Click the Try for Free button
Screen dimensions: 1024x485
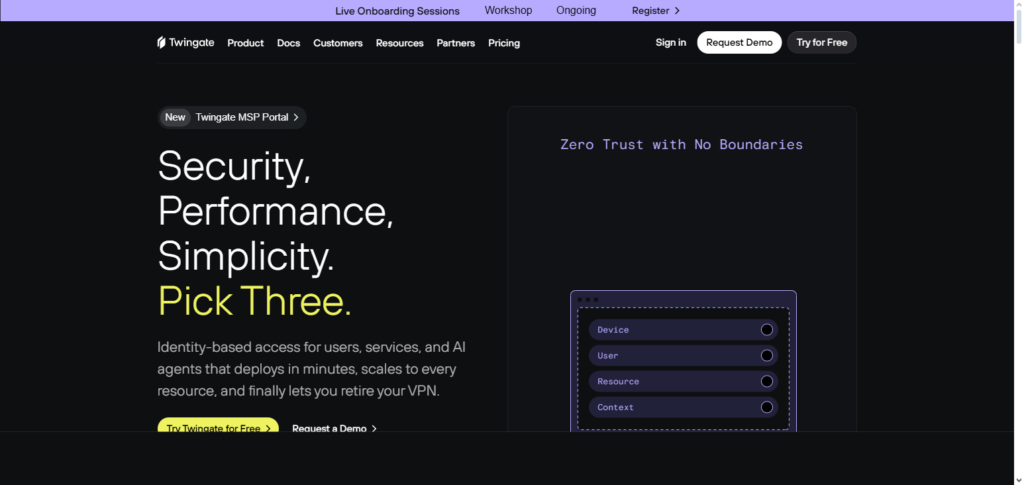(x=821, y=42)
